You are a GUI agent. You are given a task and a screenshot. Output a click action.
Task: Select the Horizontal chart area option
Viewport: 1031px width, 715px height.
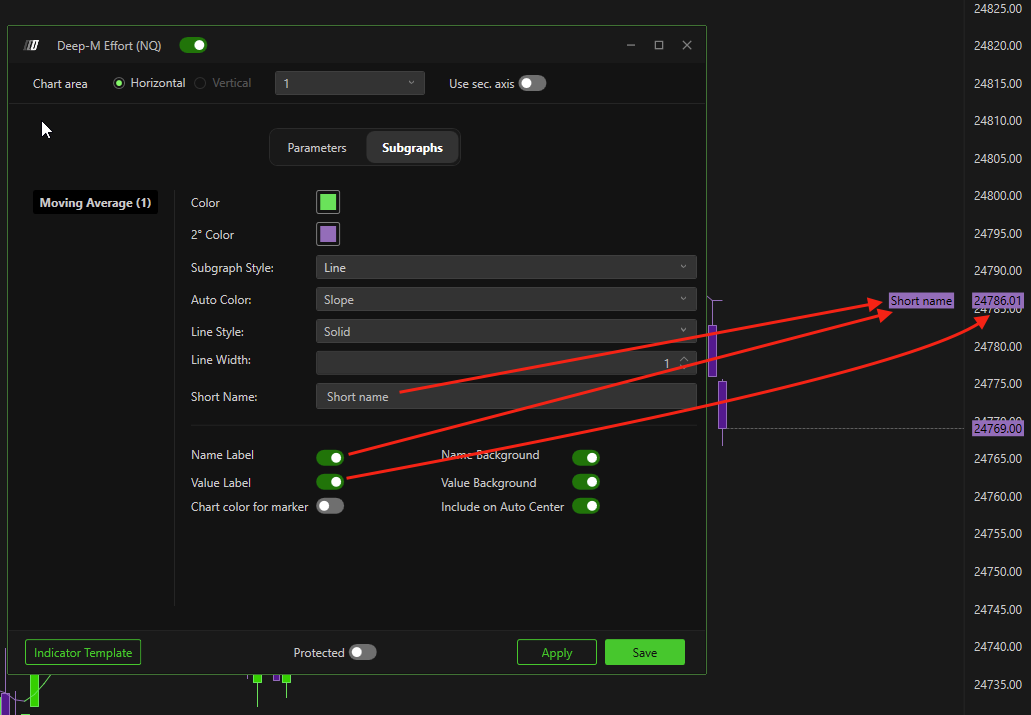point(120,83)
